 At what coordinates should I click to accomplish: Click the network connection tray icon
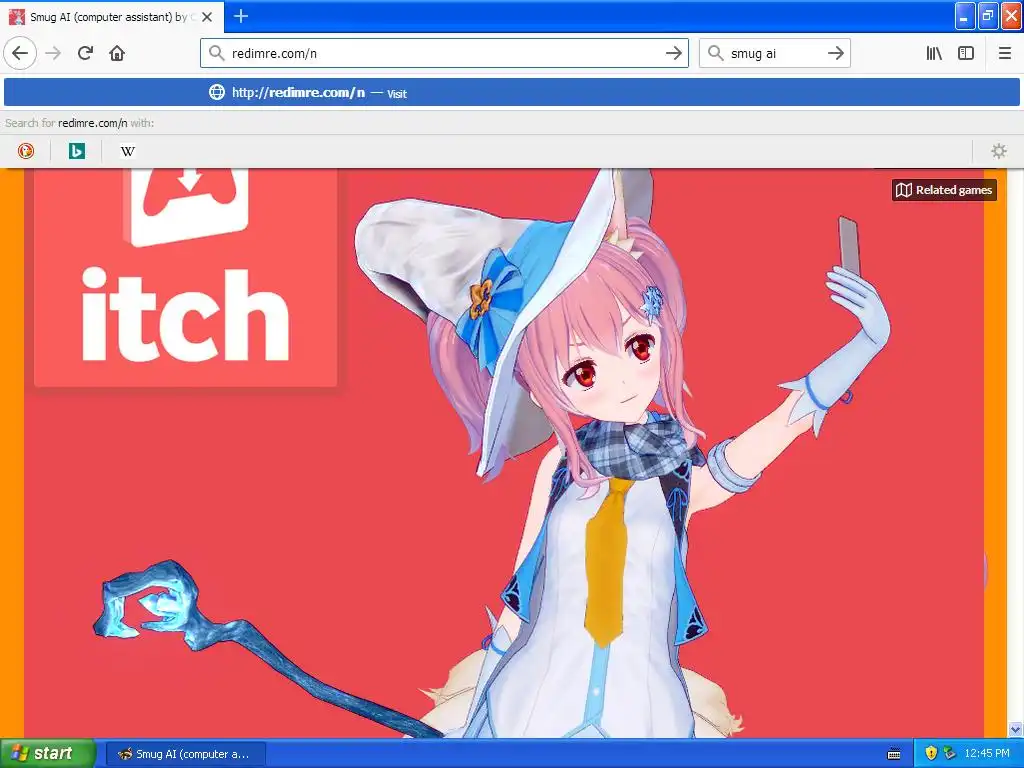tap(949, 753)
